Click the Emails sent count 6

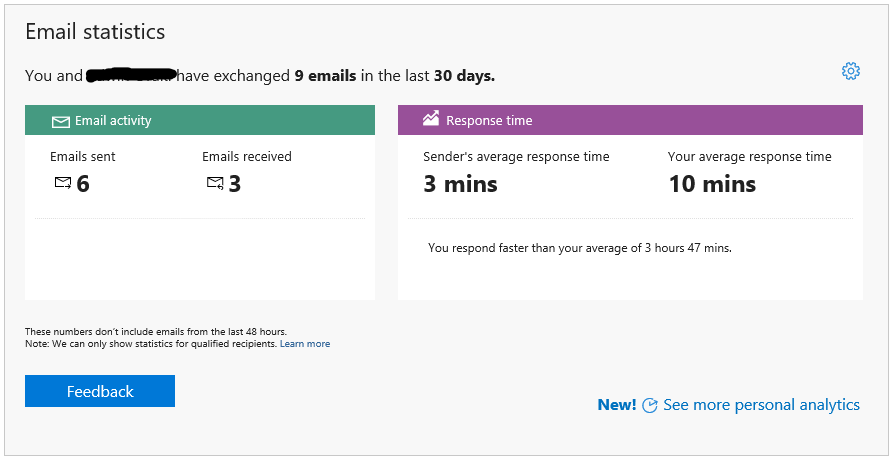click(83, 184)
